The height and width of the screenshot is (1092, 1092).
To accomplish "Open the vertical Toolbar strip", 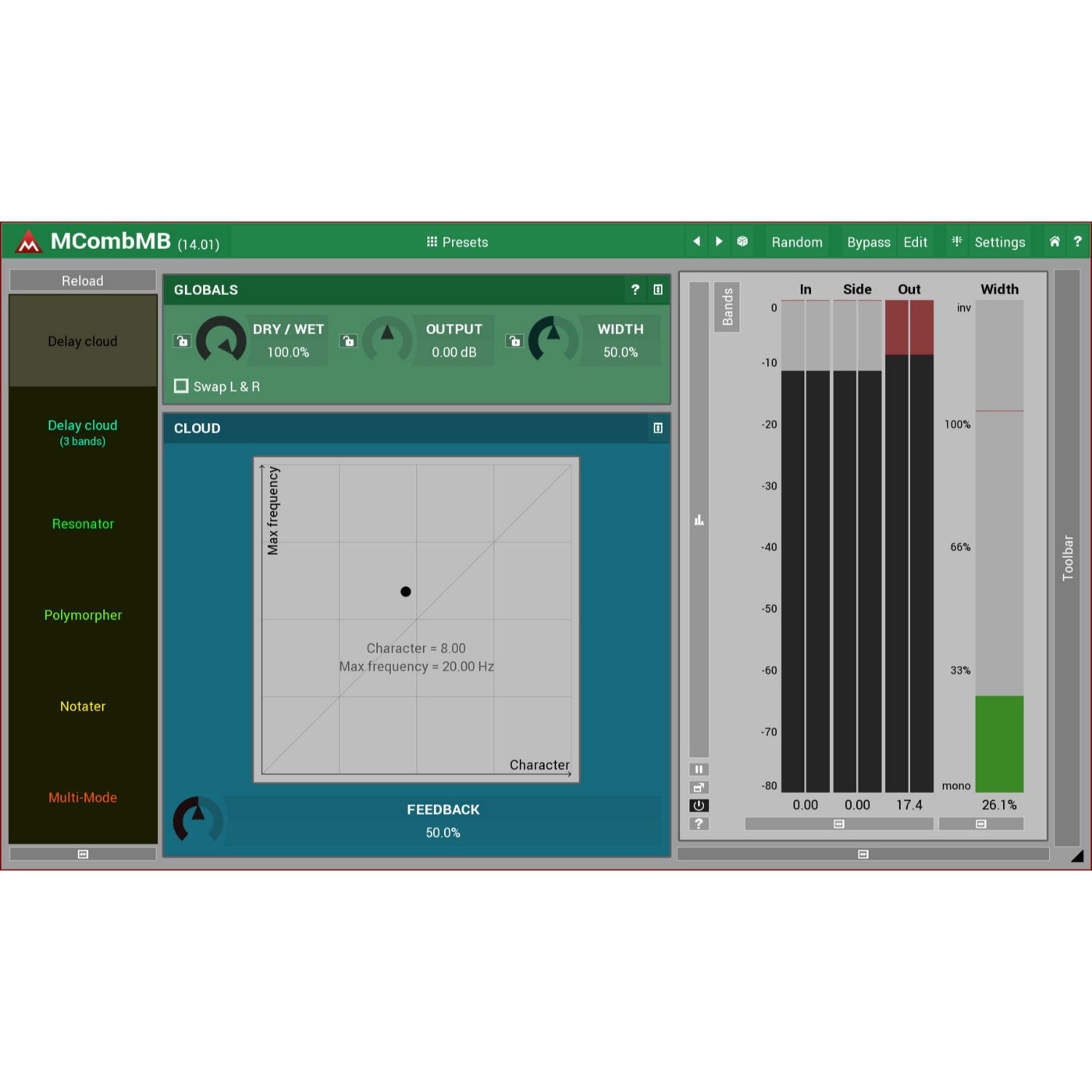I will click(x=1067, y=558).
